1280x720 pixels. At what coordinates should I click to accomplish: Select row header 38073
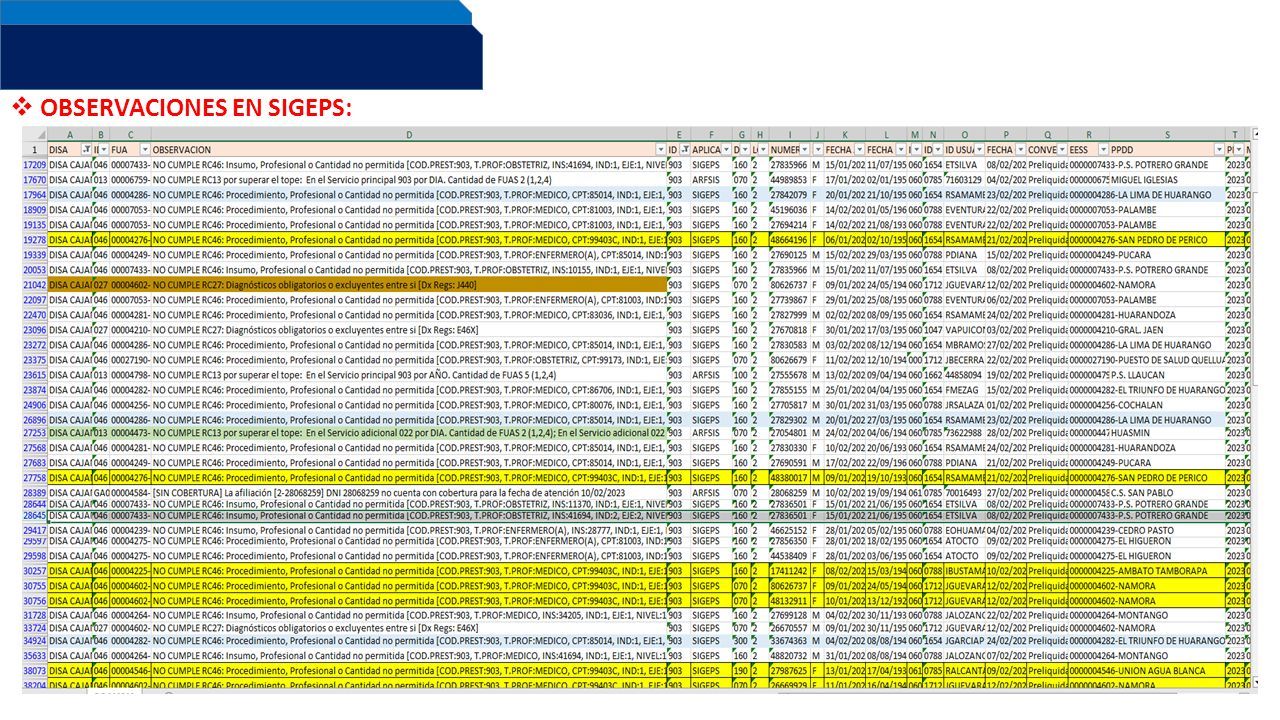click(35, 670)
